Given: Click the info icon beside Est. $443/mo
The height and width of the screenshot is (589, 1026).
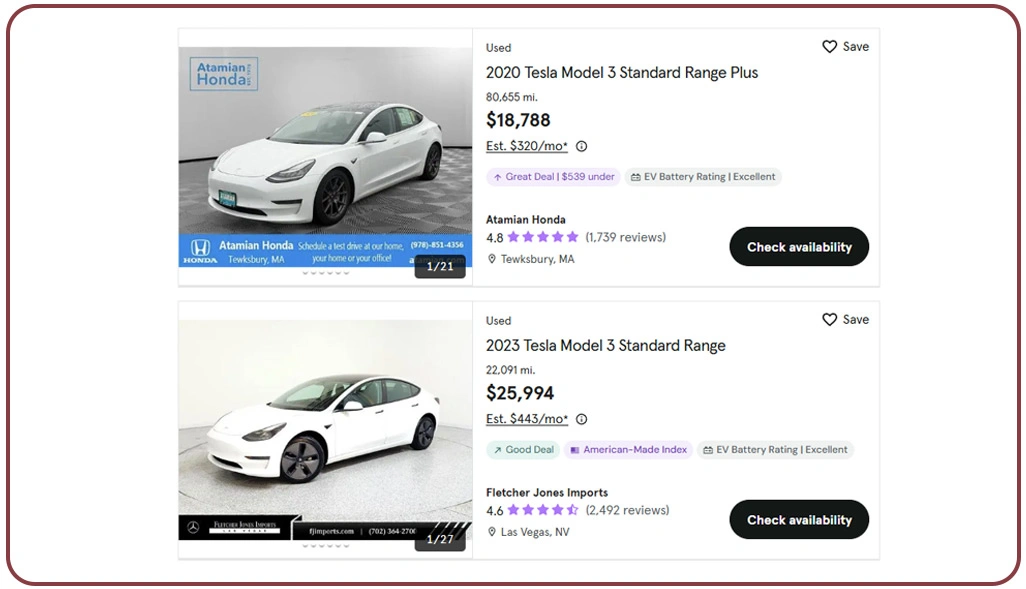Looking at the screenshot, I should [x=581, y=419].
